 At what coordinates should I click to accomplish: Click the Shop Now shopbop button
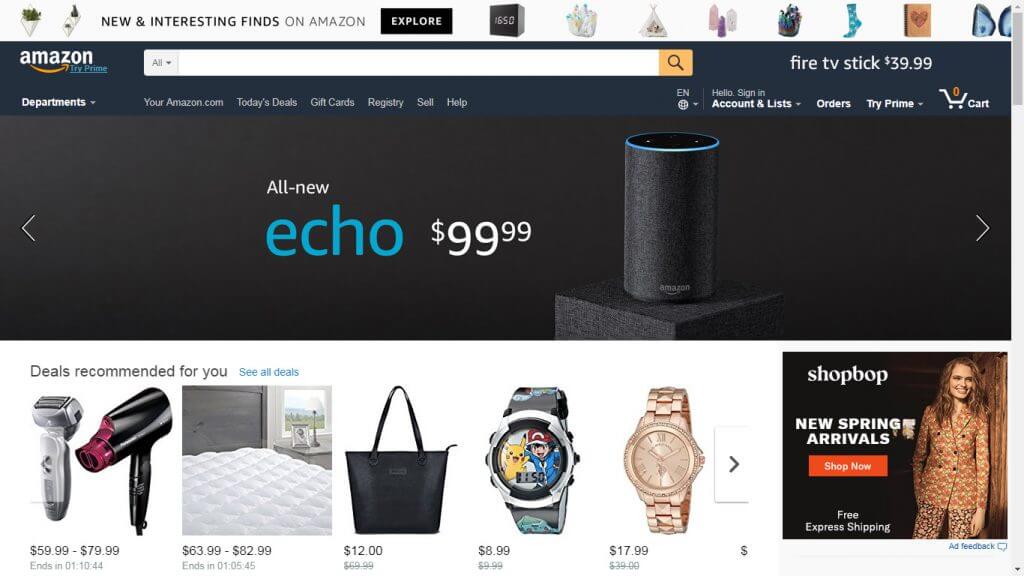[848, 466]
